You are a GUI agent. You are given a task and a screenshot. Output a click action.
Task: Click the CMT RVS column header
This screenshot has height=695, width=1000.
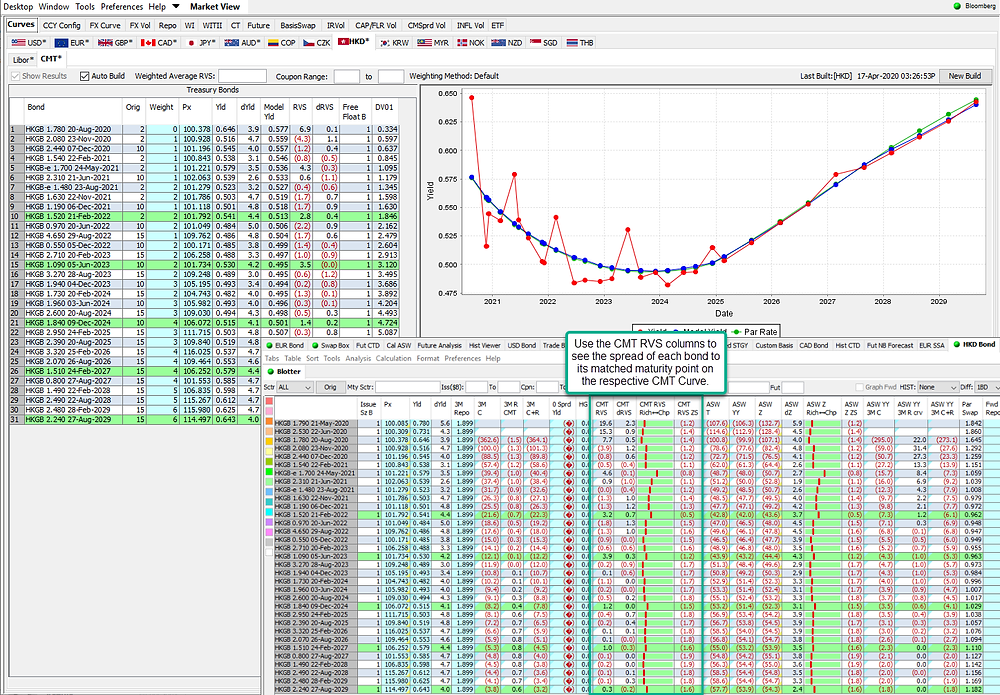(x=601, y=408)
